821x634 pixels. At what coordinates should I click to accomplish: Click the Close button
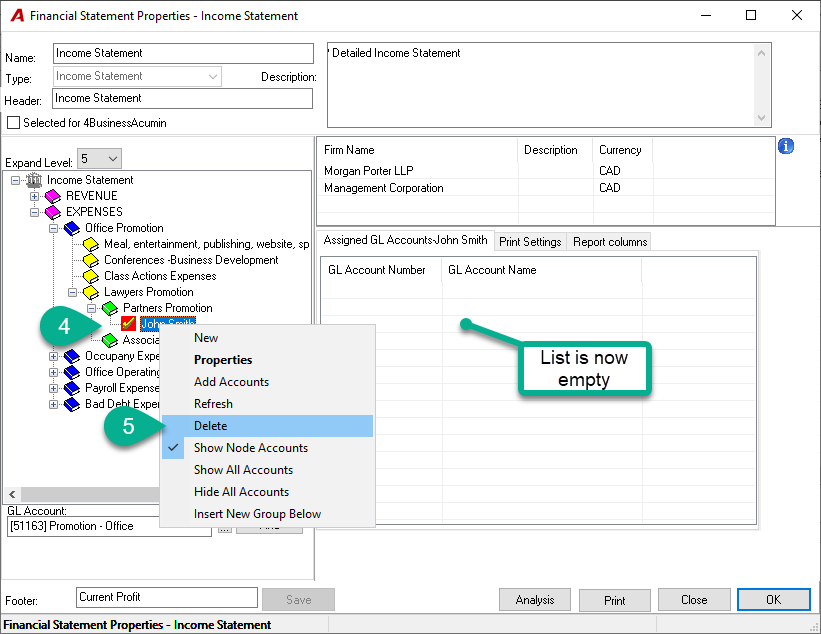pos(694,600)
